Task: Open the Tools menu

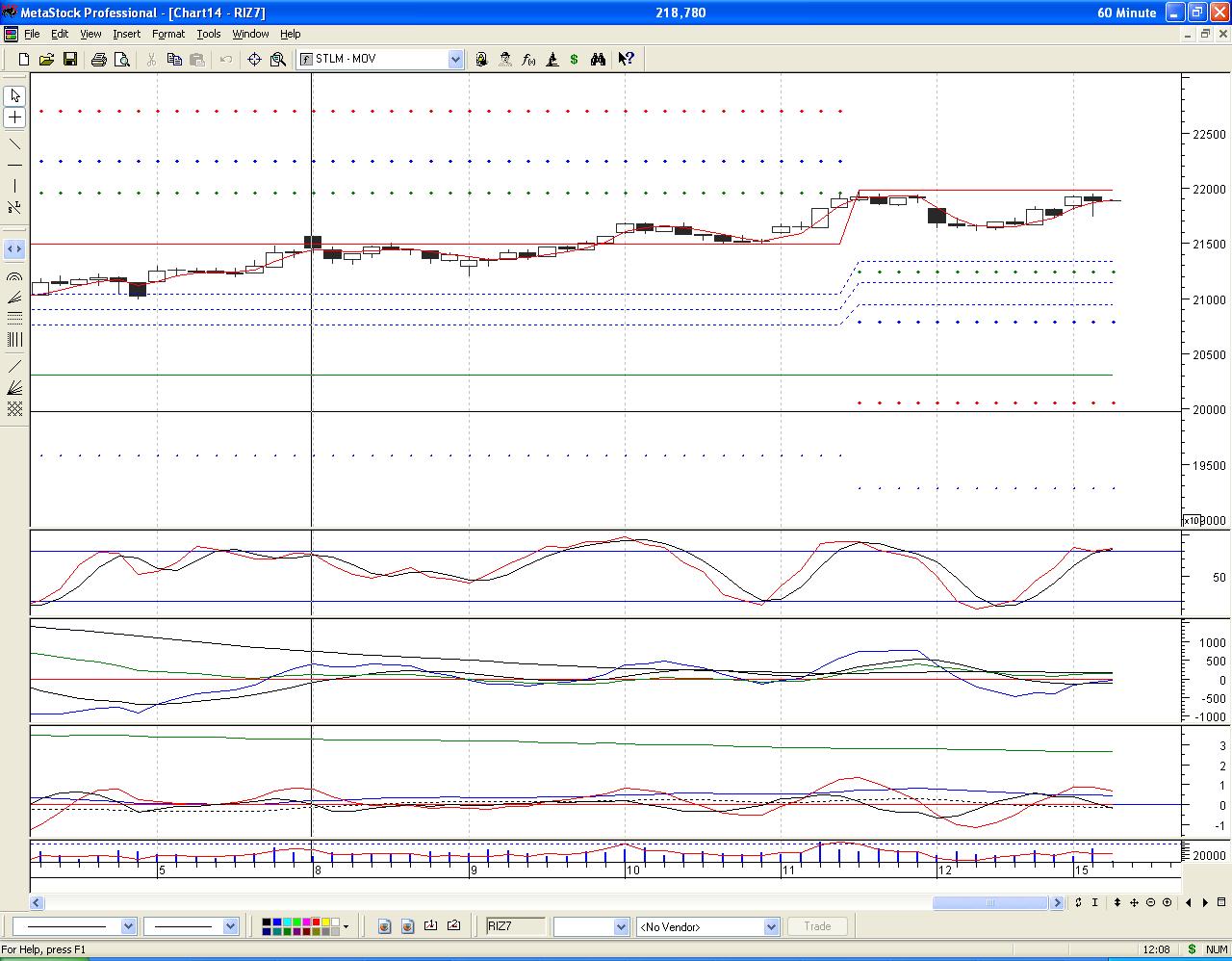Action: [209, 34]
